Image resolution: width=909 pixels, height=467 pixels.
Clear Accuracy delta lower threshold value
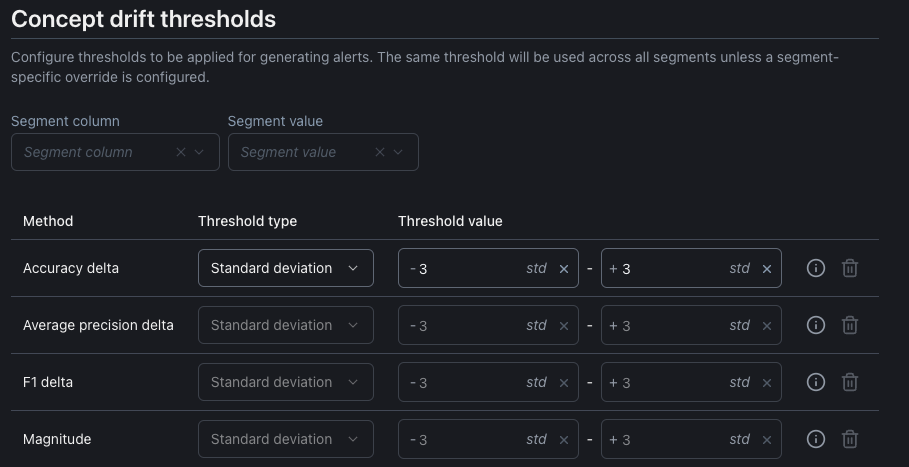[x=564, y=268]
